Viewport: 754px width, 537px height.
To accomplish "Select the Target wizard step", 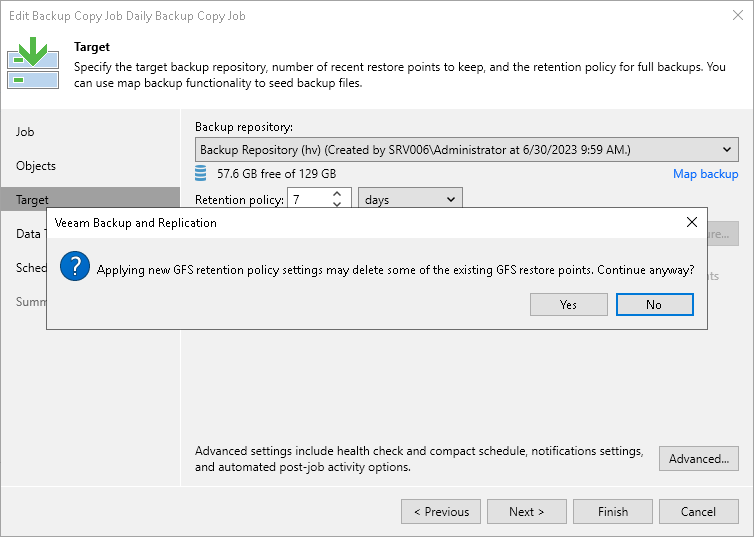I will [x=90, y=199].
